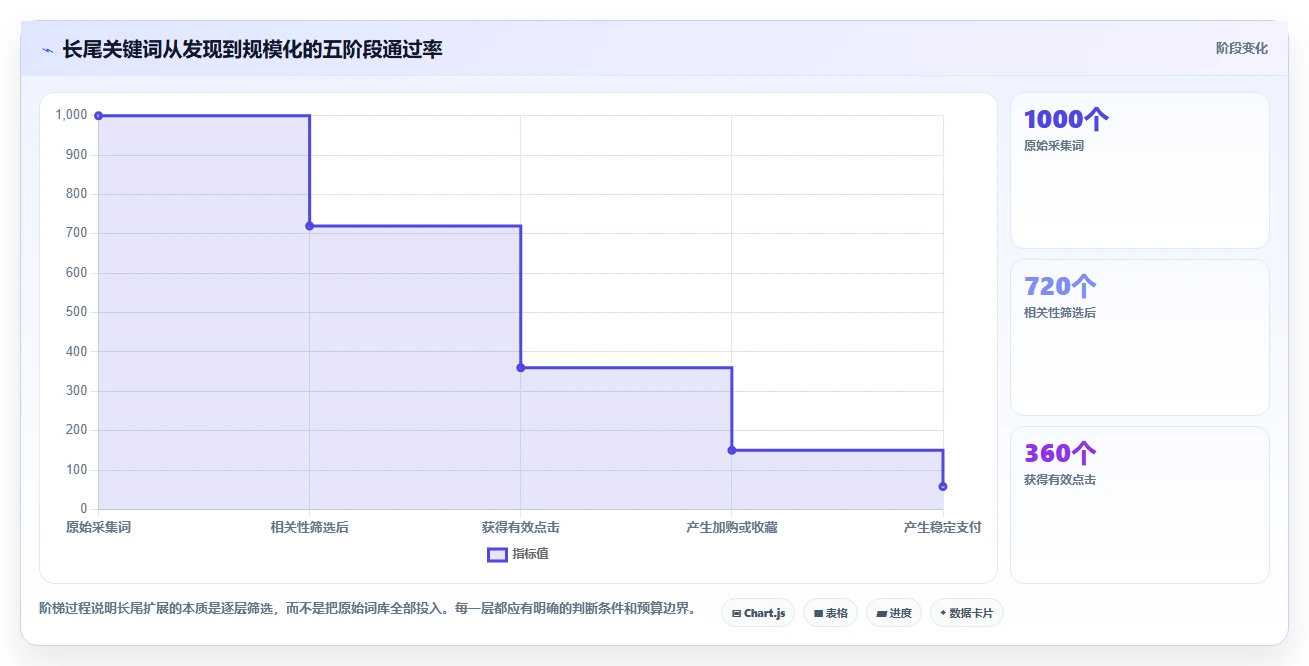
Task: Click the y-axis value 400
Action: click(x=77, y=351)
